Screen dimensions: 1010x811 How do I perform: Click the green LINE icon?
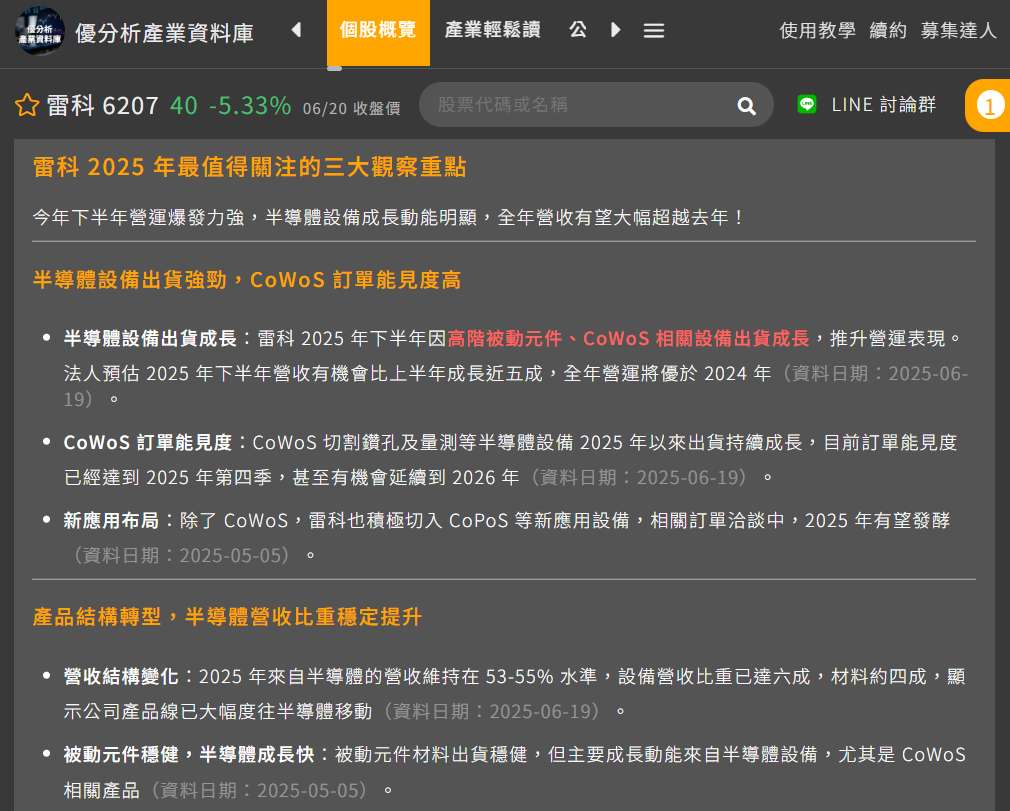coord(806,104)
